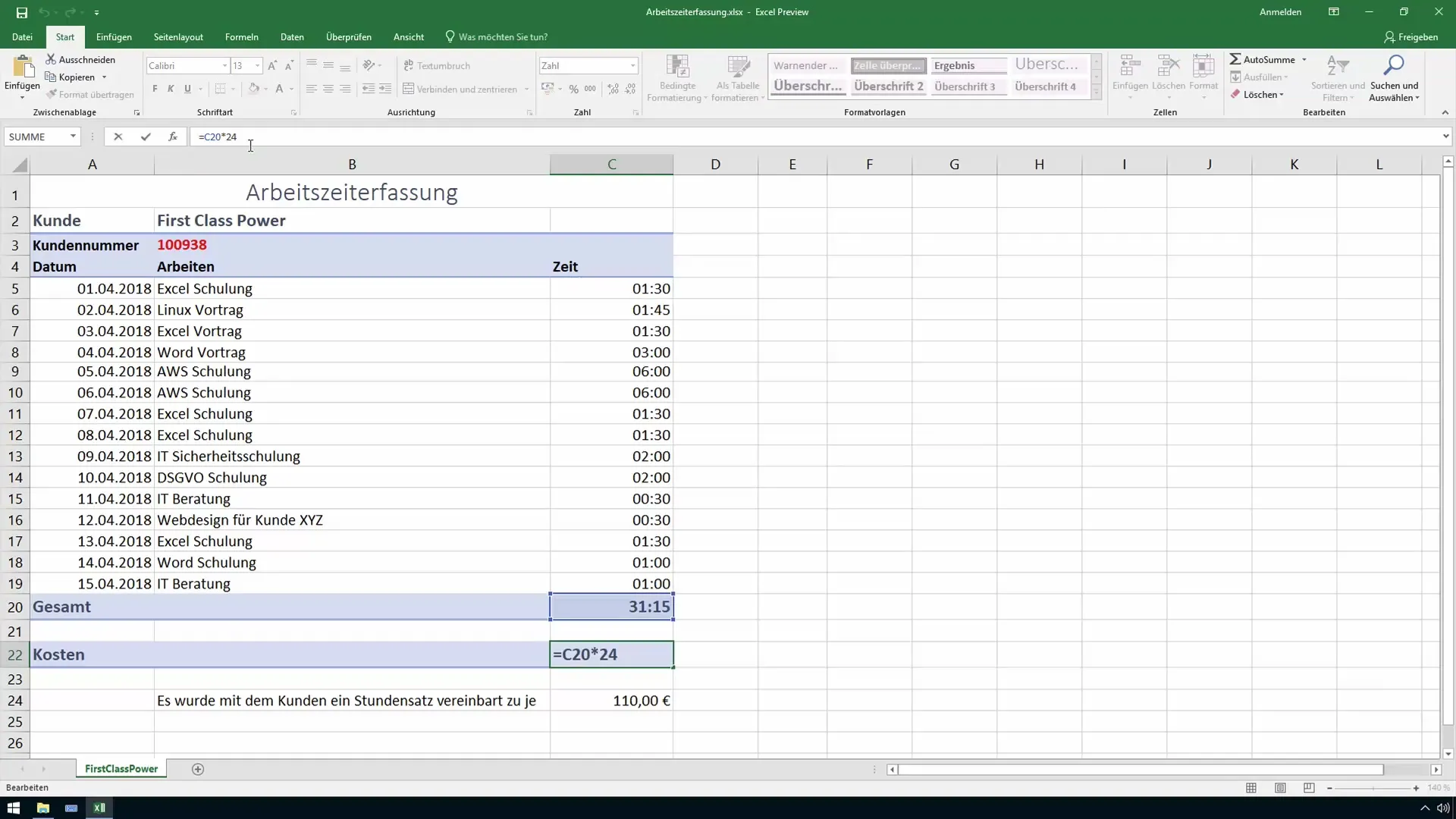1456x819 pixels.
Task: Click the Format übertragen painter
Action: (x=89, y=95)
